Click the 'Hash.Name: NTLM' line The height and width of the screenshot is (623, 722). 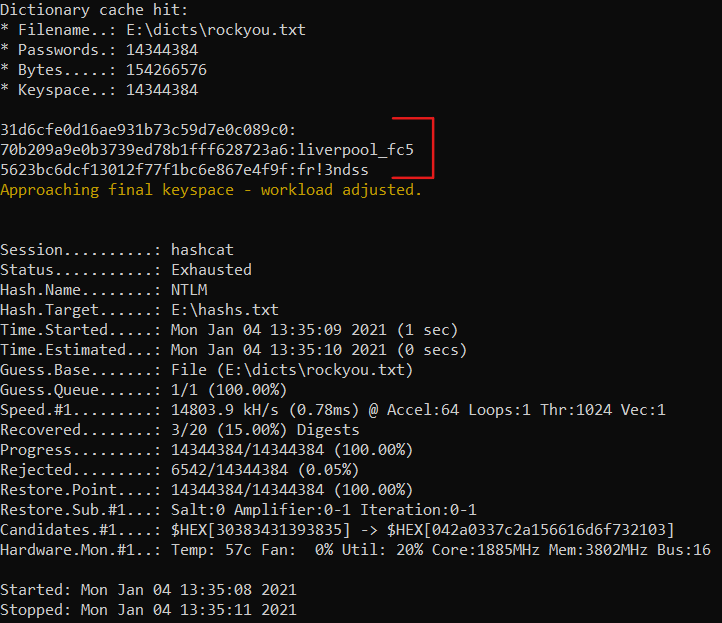[104, 290]
